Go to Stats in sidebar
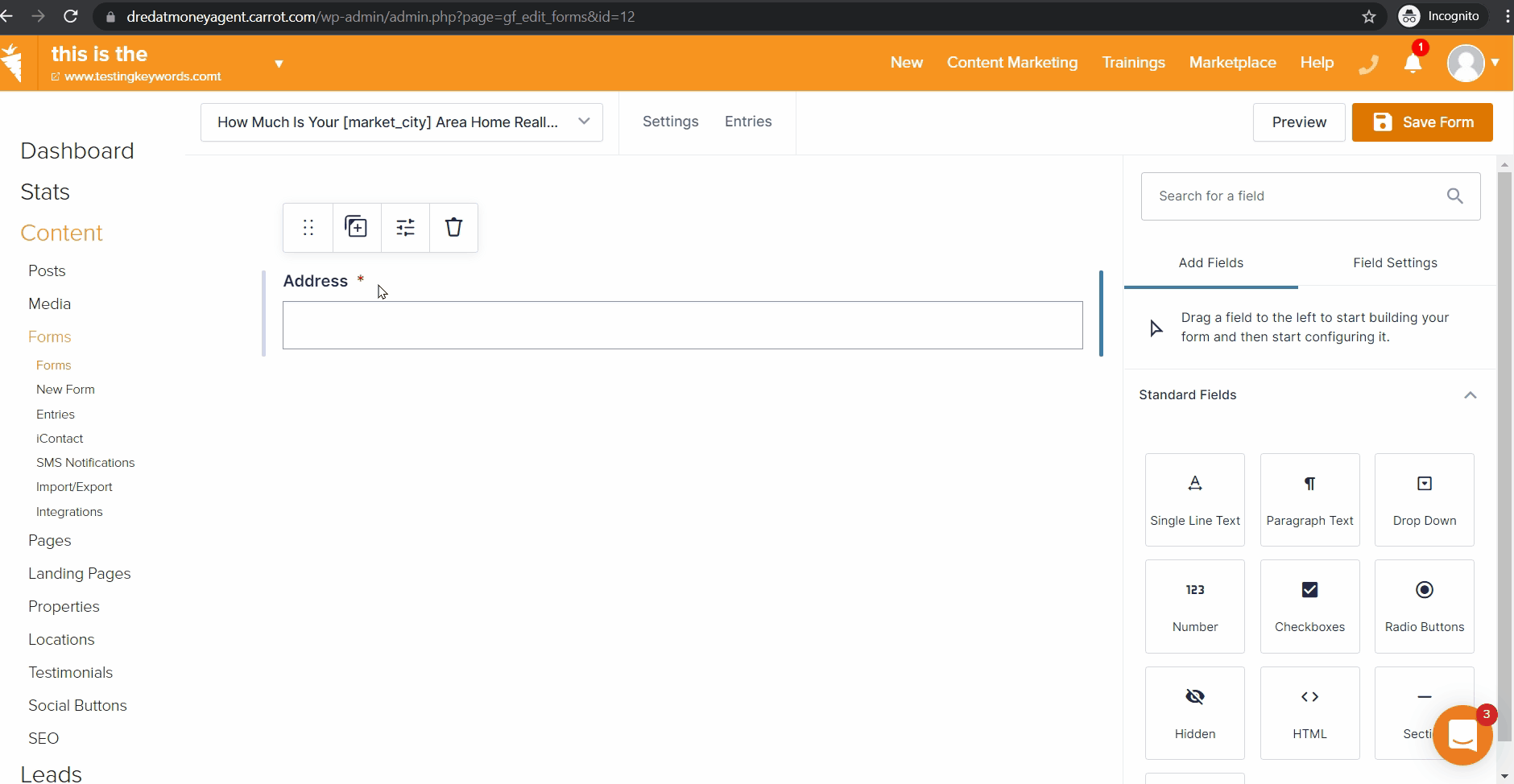 click(x=45, y=192)
